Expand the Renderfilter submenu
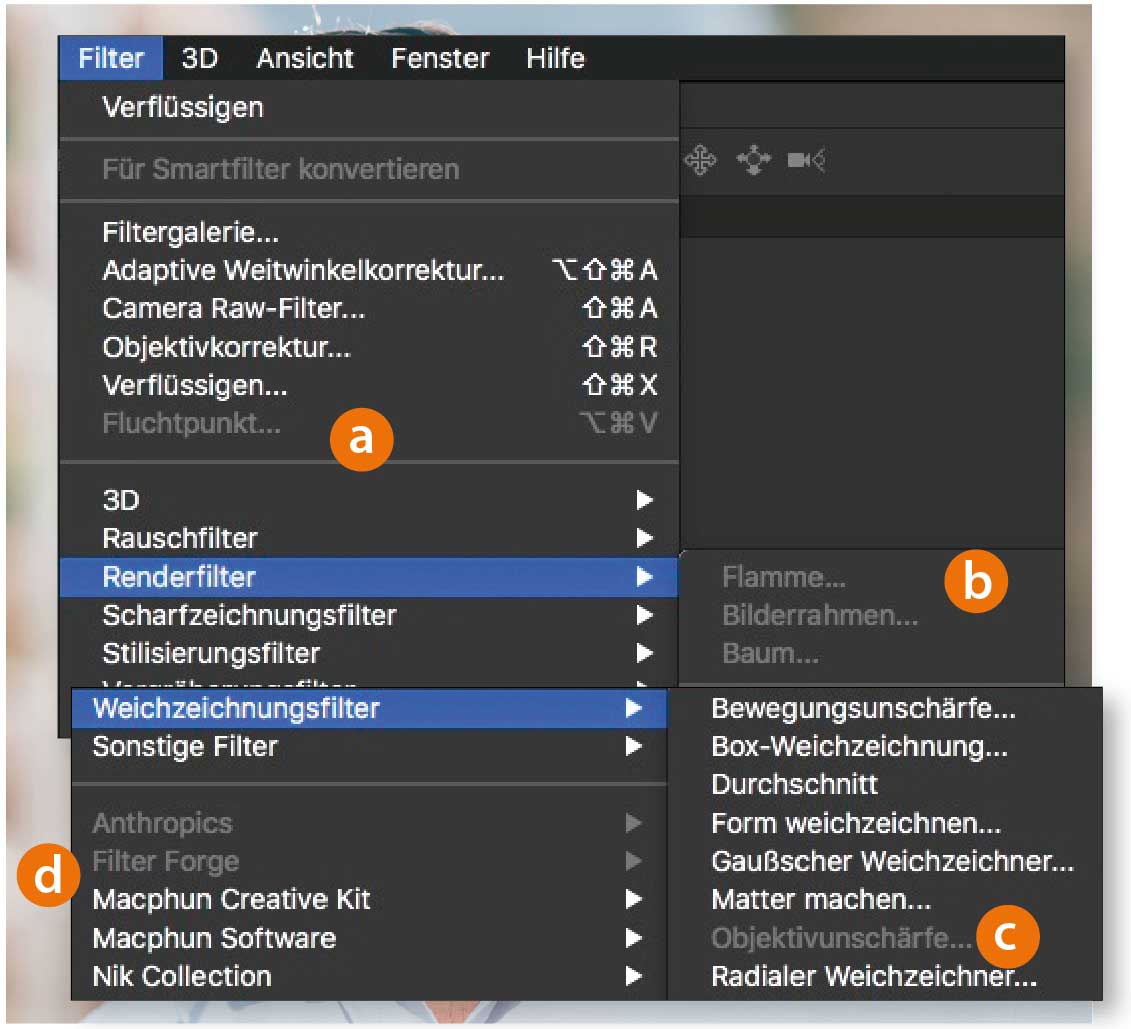Viewport: 1131px width, 1029px height. pos(369,577)
